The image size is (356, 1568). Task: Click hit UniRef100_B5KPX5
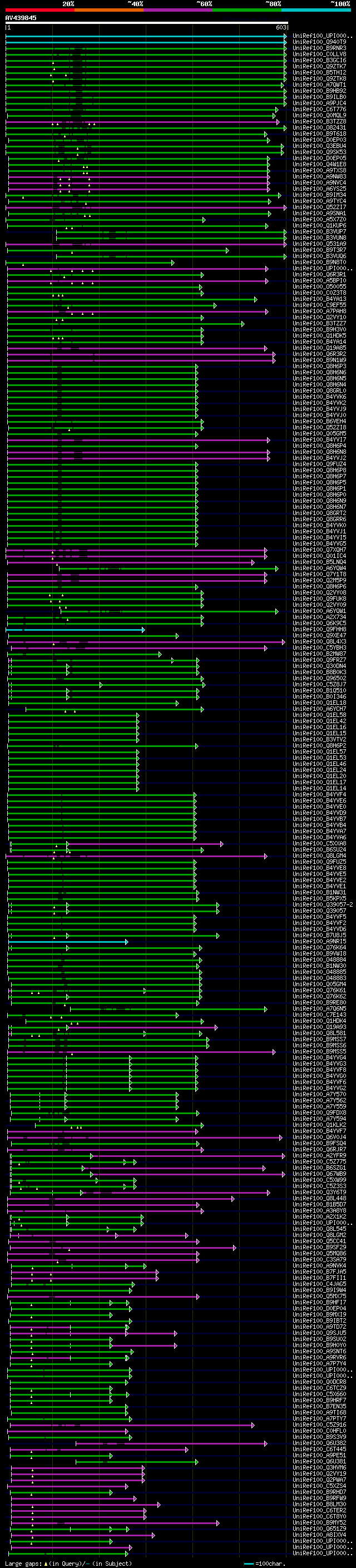point(319,898)
